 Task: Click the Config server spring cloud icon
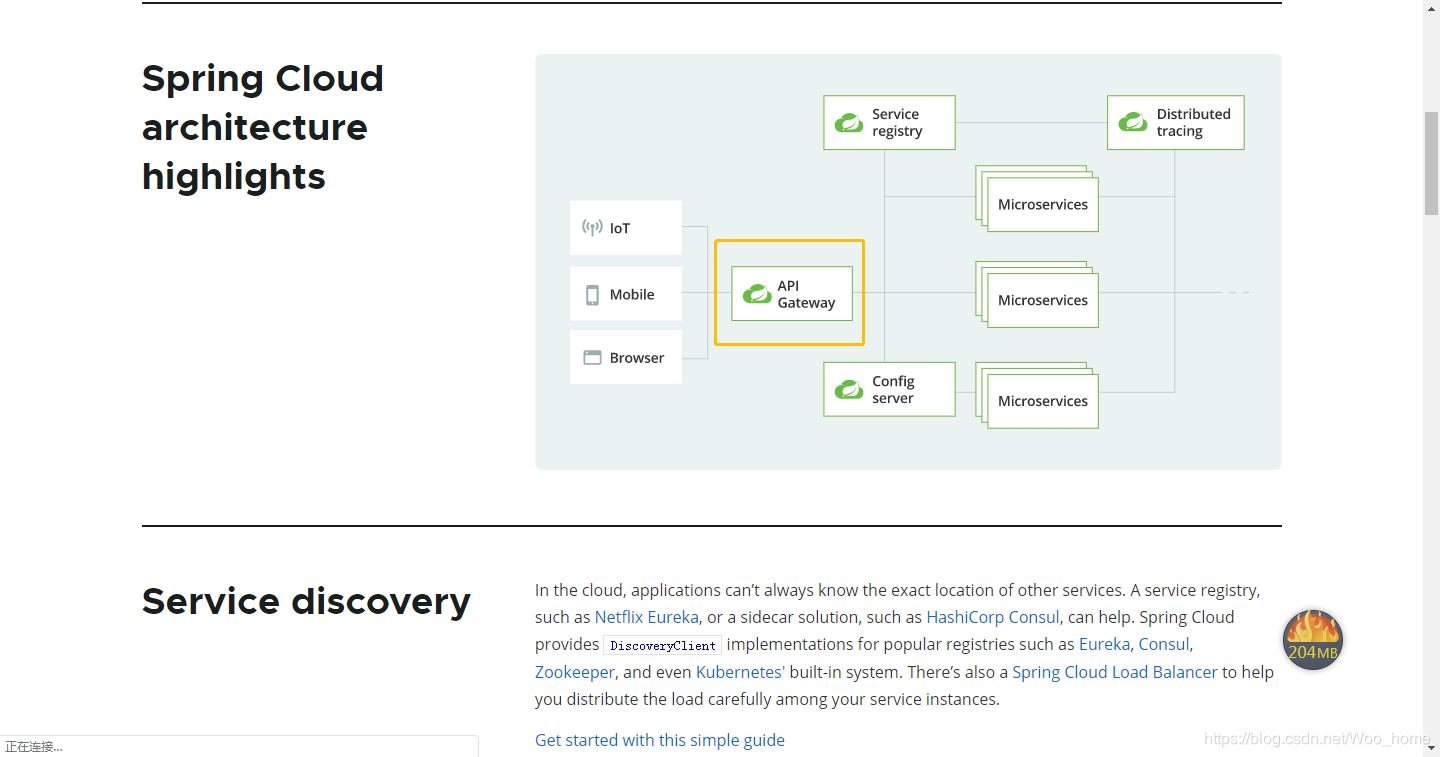[x=849, y=390]
